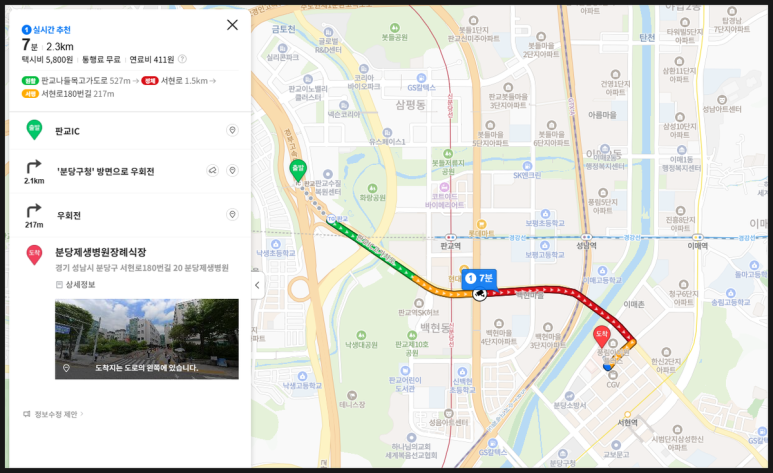Select the '분당구청' 방면으로 우회전 step
This screenshot has width=773, height=473.
(130, 171)
